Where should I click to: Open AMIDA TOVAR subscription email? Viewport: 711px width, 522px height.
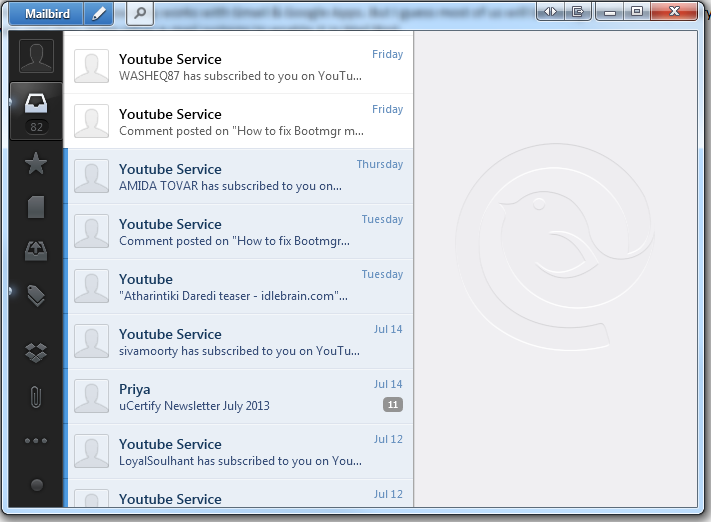tap(239, 176)
